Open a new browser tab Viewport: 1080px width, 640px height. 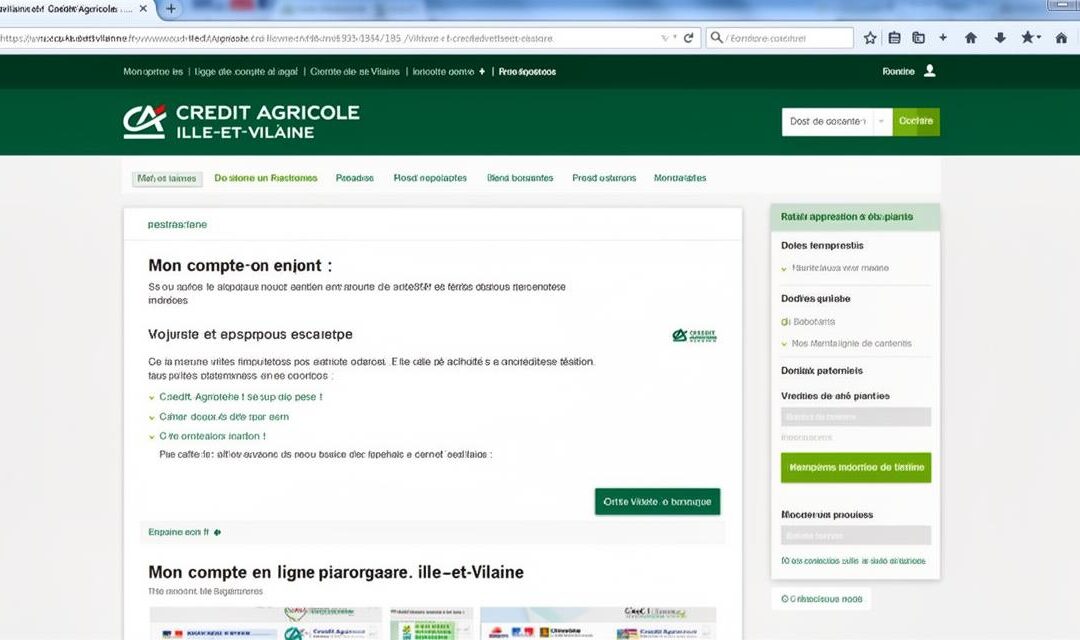(x=171, y=9)
